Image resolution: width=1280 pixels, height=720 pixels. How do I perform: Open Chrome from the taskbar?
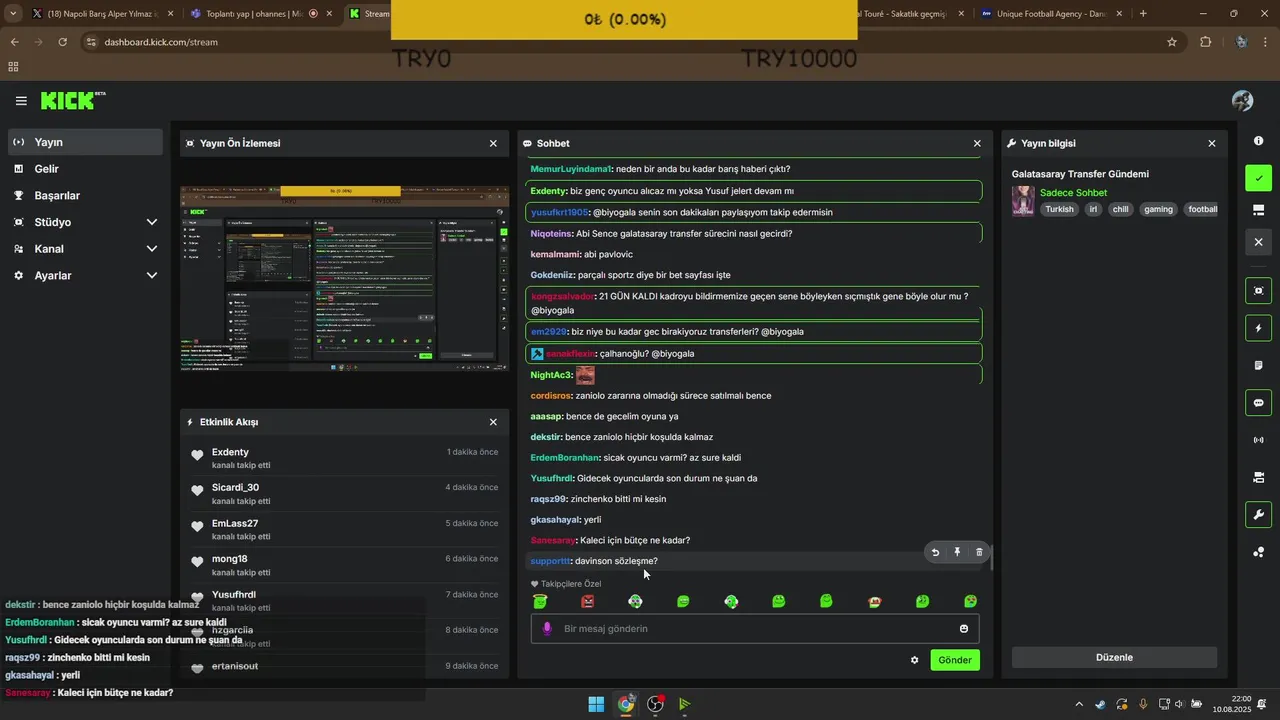tap(626, 704)
